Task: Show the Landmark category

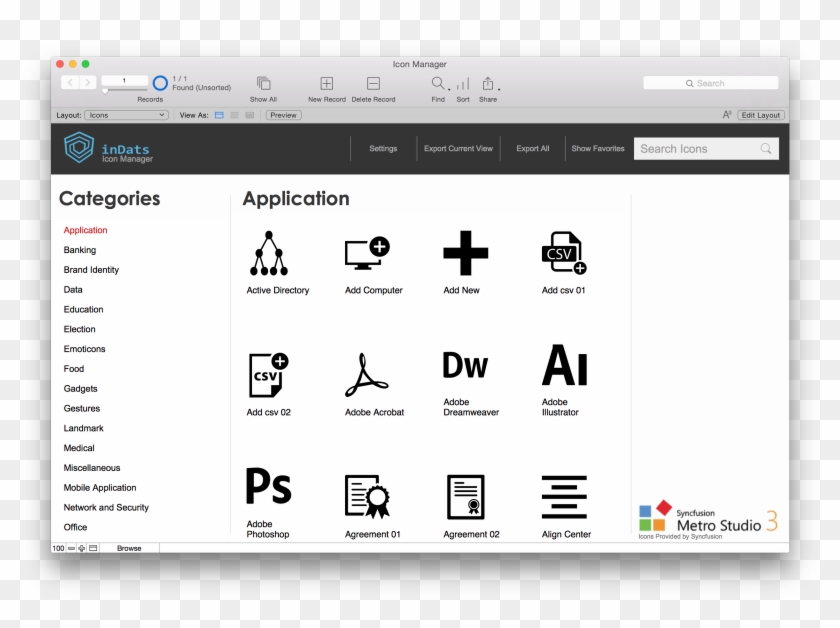Action: coord(84,428)
